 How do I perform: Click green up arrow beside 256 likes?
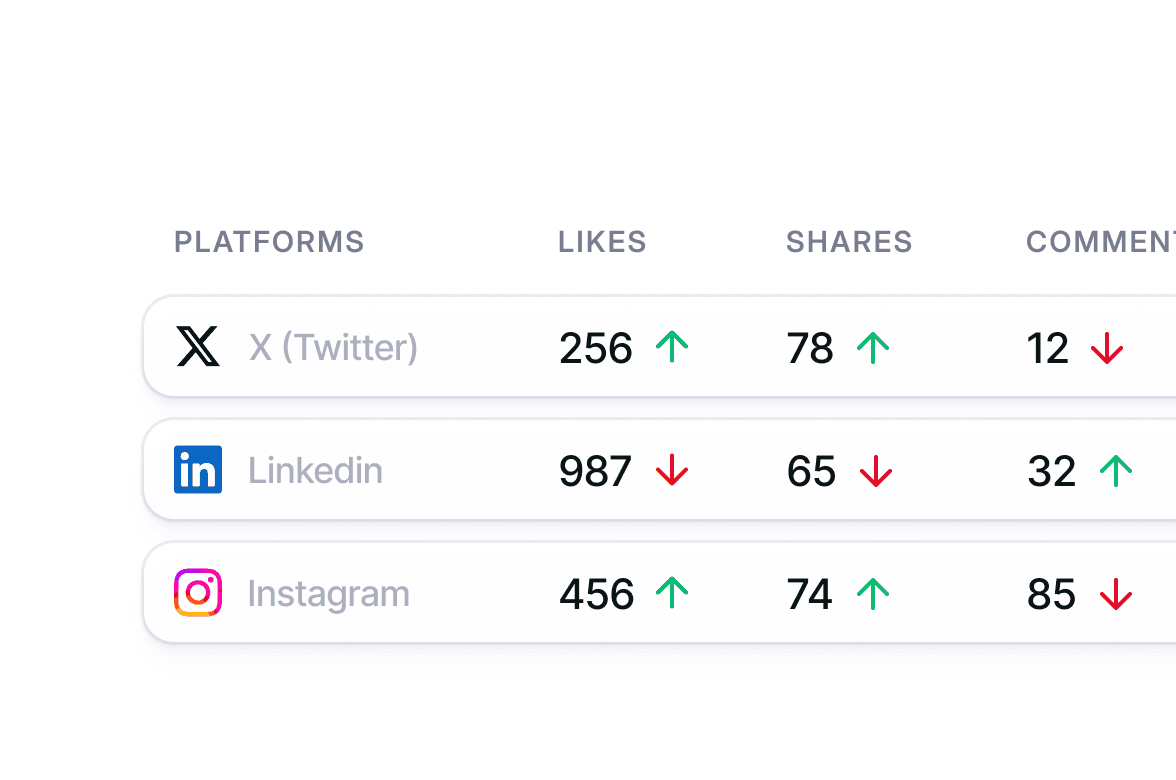coord(672,347)
